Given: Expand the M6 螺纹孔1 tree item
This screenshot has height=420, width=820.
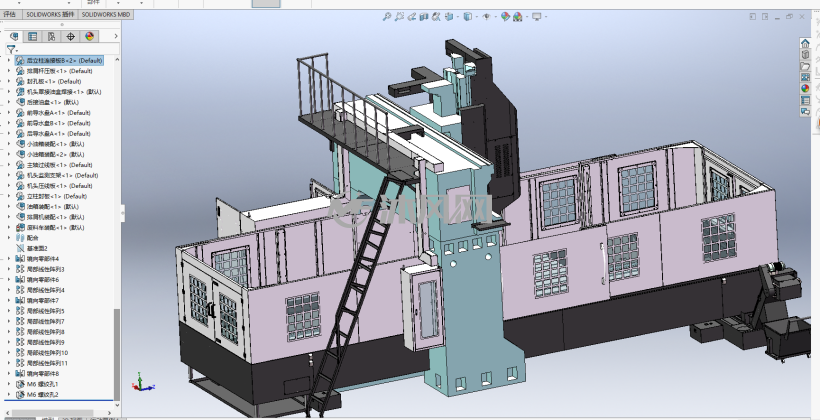Looking at the screenshot, I should 8,384.
